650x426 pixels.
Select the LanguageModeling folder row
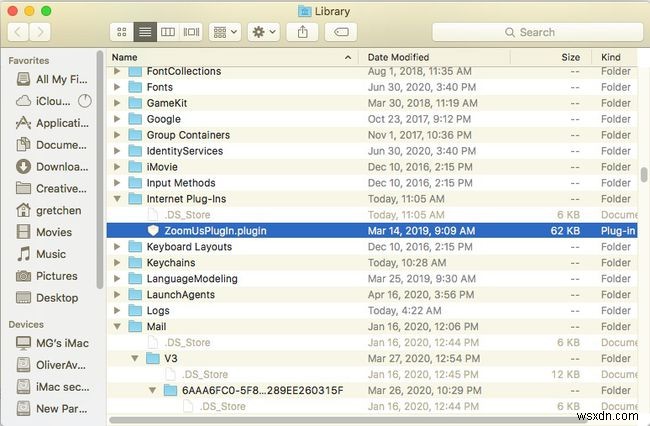pyautogui.click(x=372, y=278)
